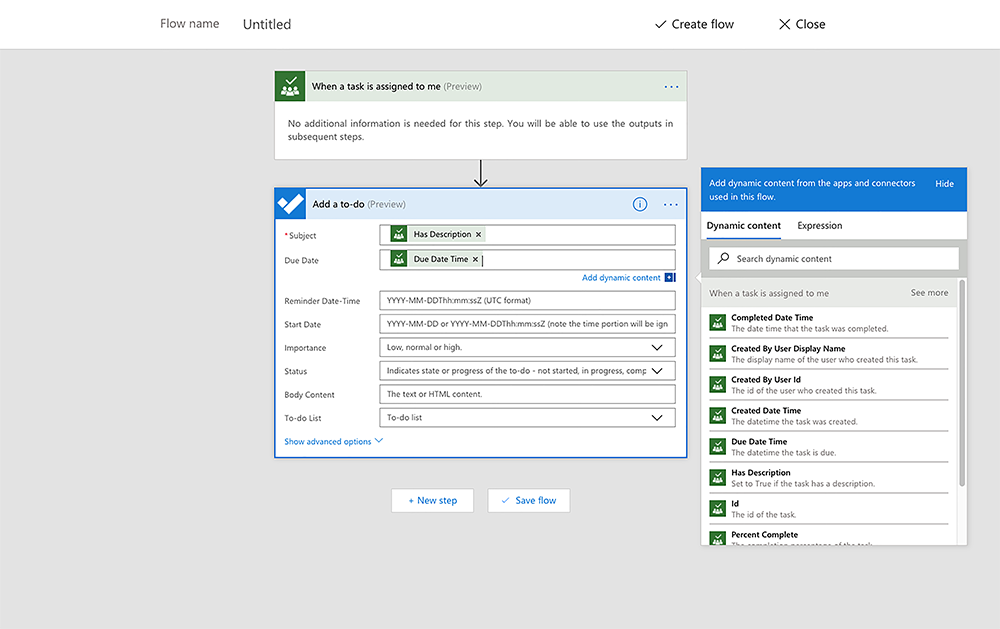Click See more in dynamic content list
The image size is (1000, 629).
click(929, 293)
